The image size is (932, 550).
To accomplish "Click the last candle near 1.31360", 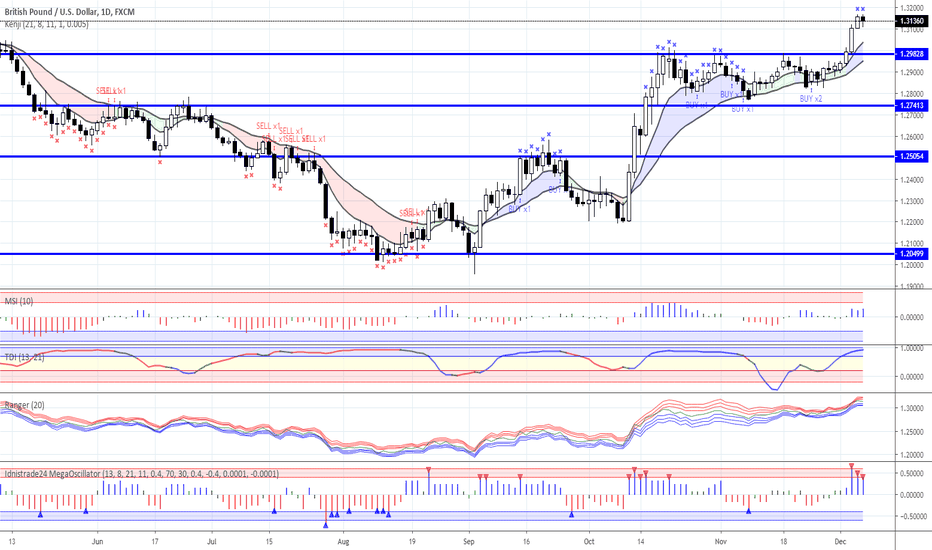I will 863,20.
